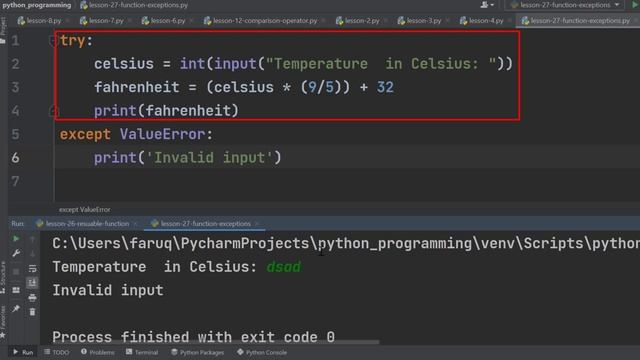
Task: Click 'Process finished with exit code 0' text
Action: pyautogui.click(x=193, y=337)
